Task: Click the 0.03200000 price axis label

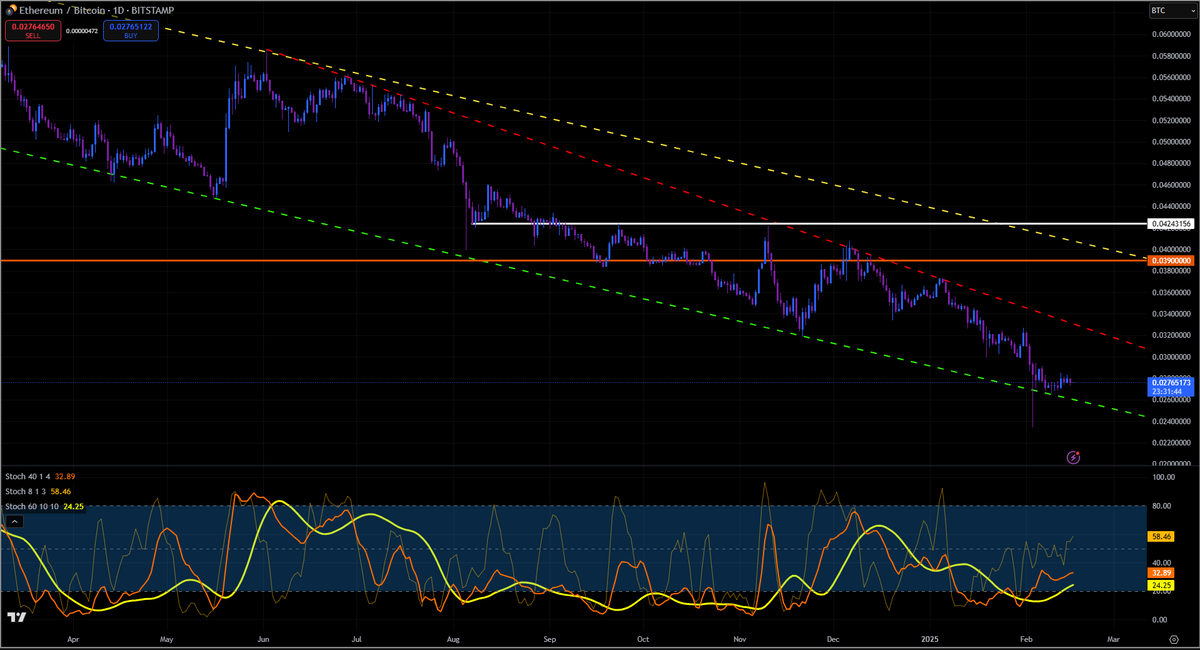Action: (1171, 335)
